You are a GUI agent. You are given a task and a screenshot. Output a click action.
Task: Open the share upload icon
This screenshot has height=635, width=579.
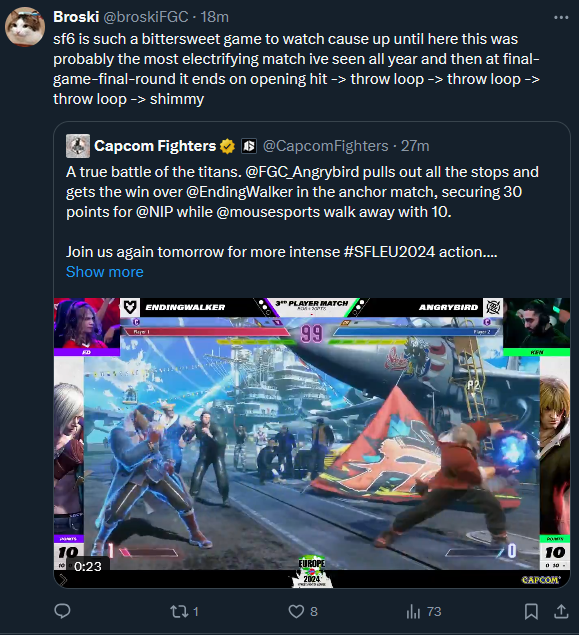(x=561, y=611)
